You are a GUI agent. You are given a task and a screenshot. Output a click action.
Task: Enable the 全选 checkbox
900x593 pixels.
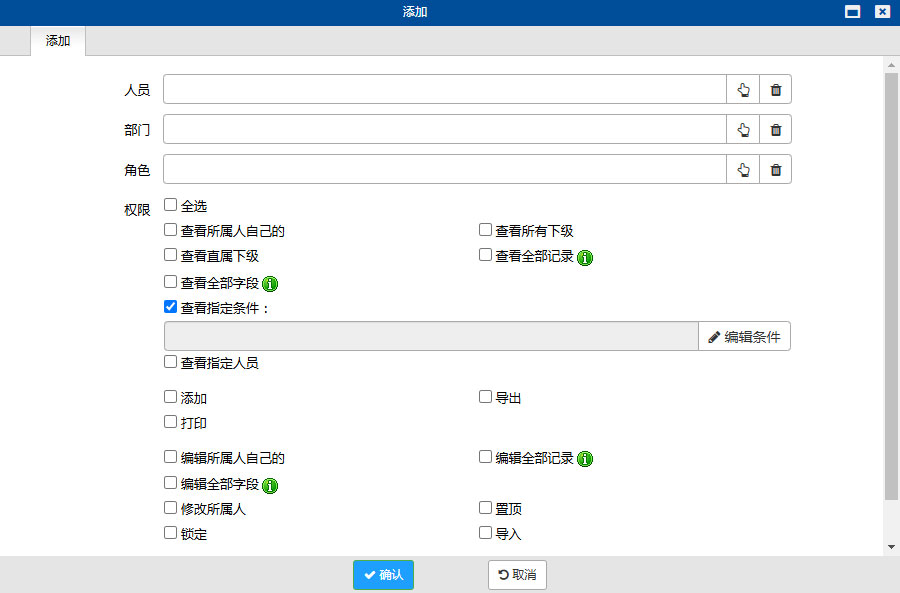tap(170, 203)
